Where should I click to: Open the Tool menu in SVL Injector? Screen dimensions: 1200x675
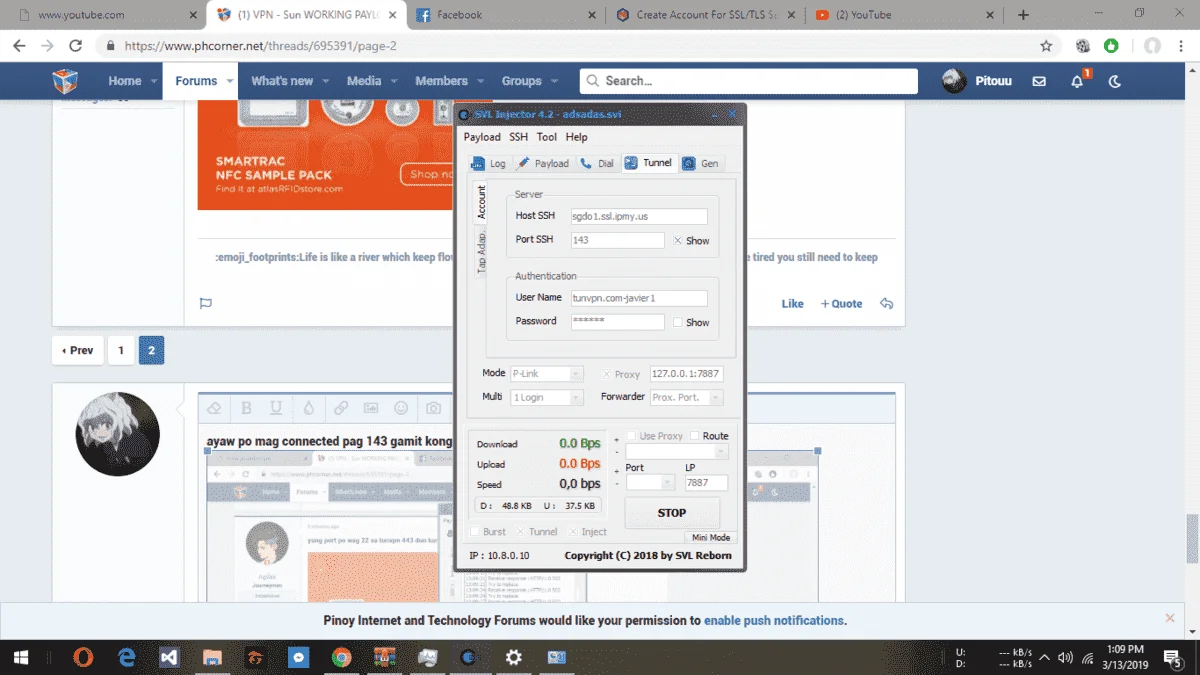click(x=546, y=137)
